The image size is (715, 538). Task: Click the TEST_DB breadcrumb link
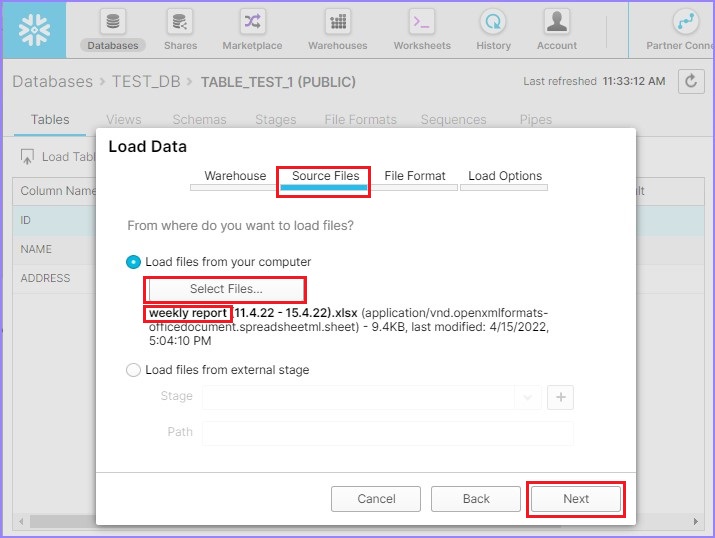click(146, 82)
